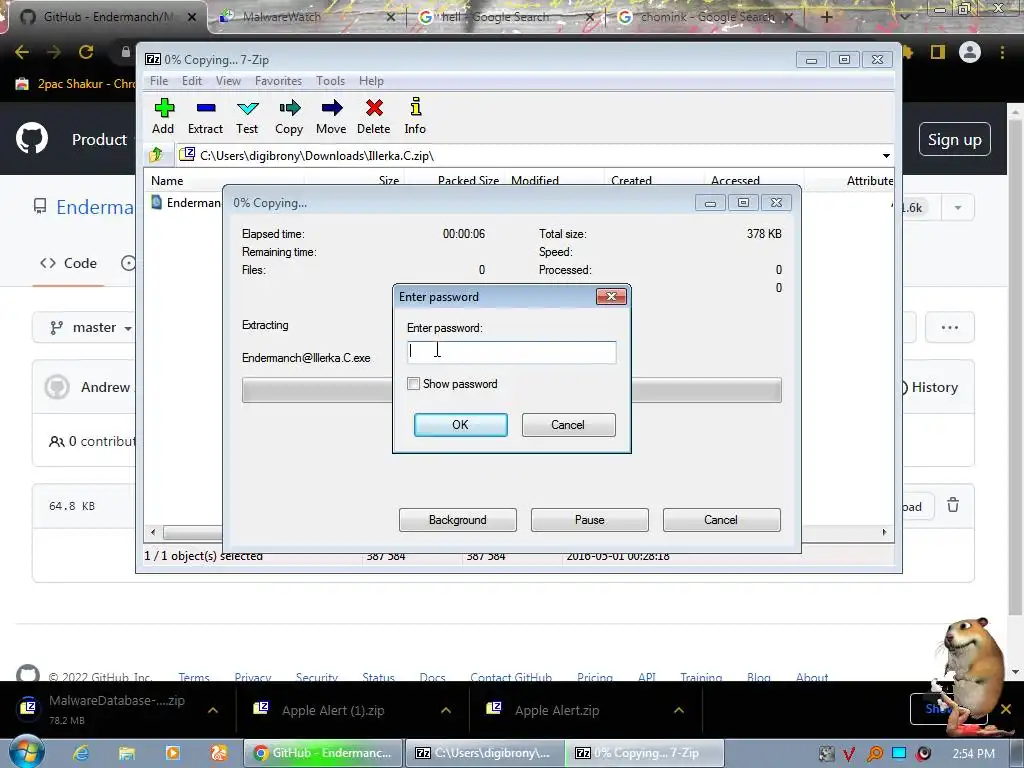Pause the copying operation
This screenshot has width=1024, height=768.
click(x=590, y=520)
